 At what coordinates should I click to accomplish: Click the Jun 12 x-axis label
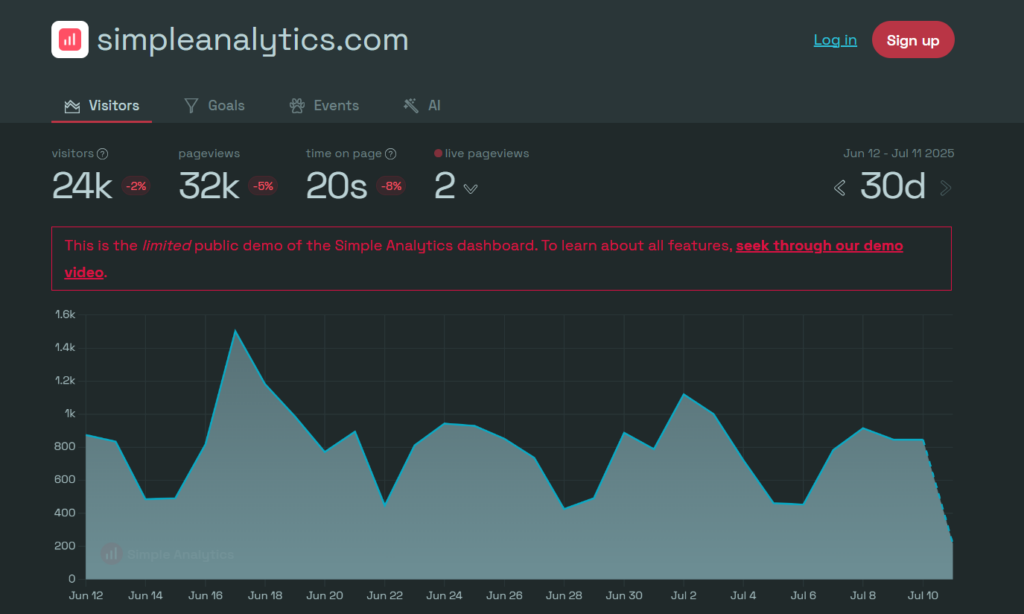point(86,596)
